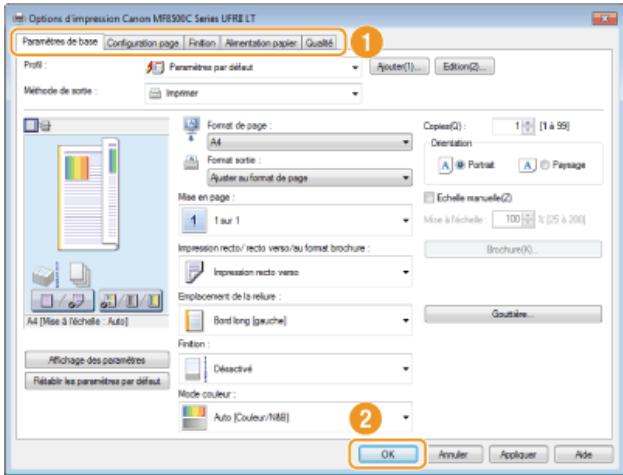Click the Copies number input field
This screenshot has height=475, width=623.
point(507,126)
